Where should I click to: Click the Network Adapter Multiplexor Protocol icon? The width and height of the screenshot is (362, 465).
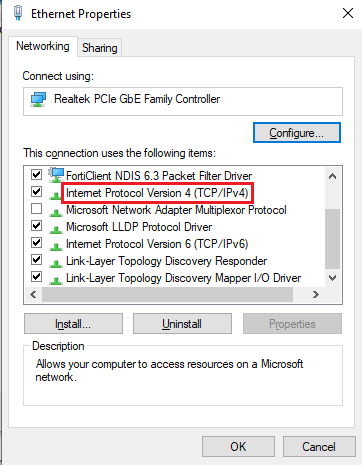point(56,213)
